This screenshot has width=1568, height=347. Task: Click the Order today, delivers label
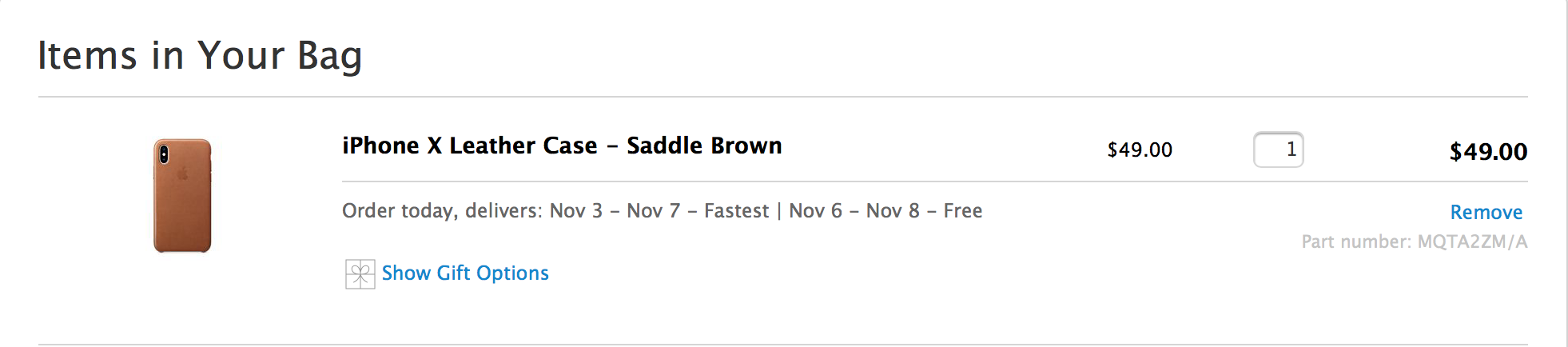click(x=442, y=211)
